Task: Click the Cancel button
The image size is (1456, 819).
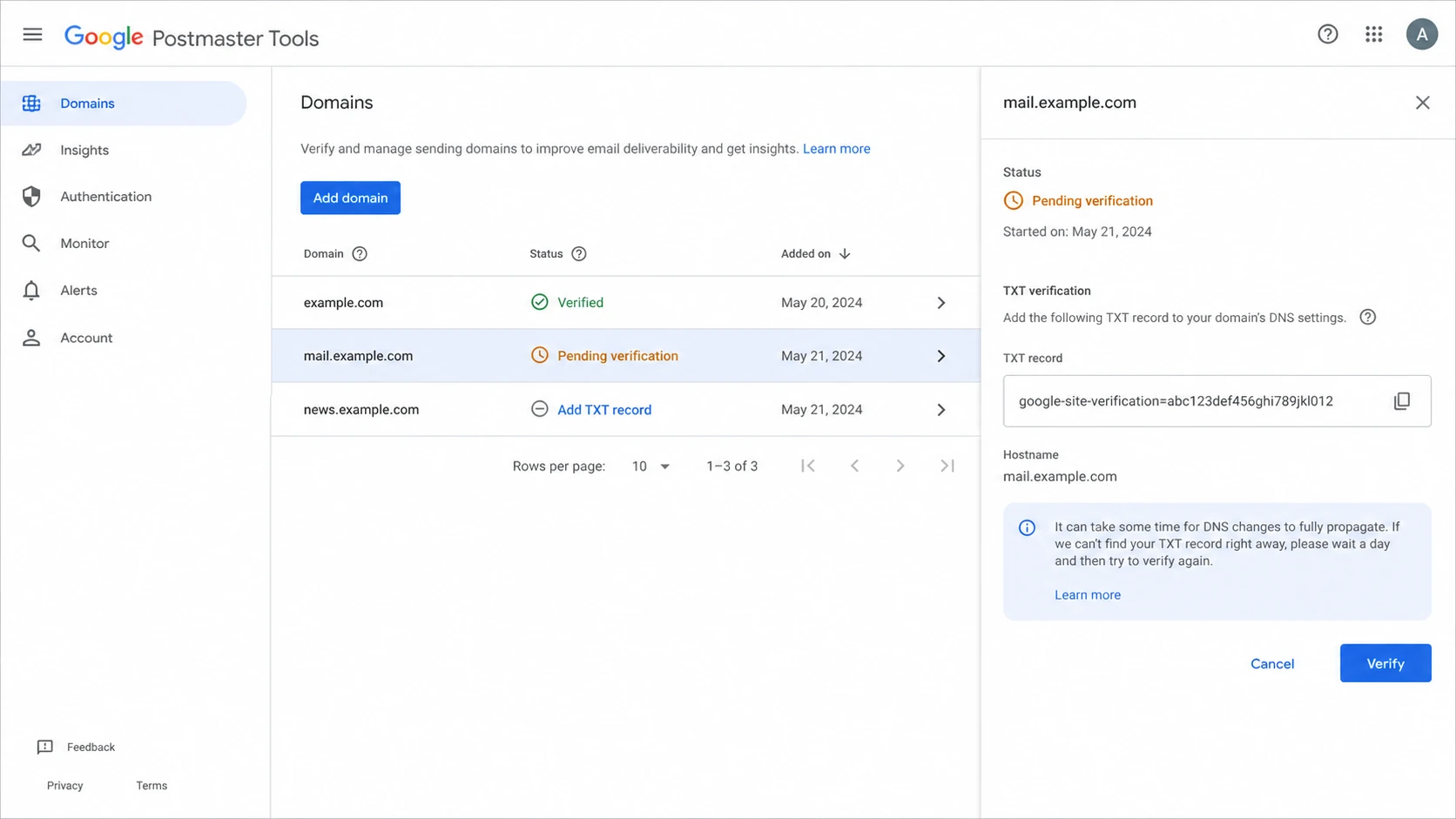Action: [1271, 663]
